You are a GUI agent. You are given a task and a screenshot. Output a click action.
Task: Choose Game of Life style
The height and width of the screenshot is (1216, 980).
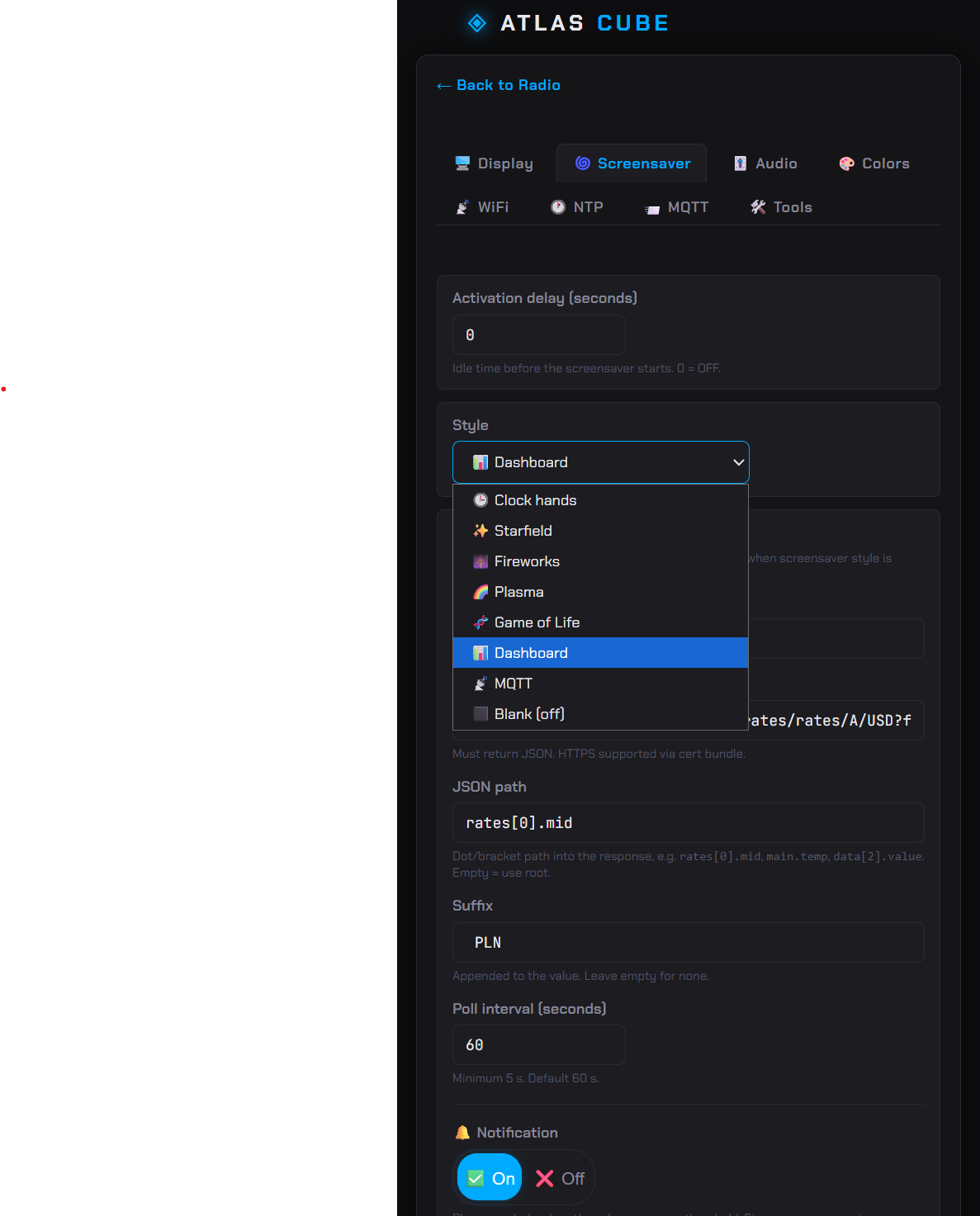pyautogui.click(x=600, y=622)
